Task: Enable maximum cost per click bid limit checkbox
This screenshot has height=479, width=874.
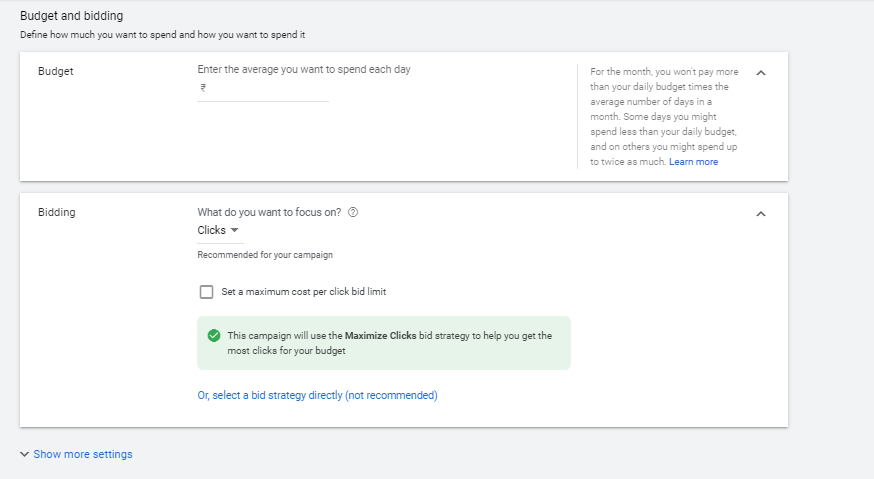Action: point(207,292)
